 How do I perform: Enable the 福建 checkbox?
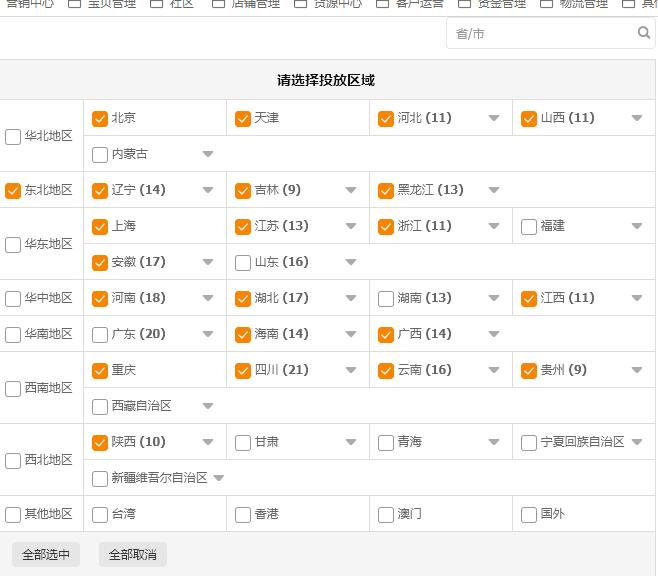point(529,226)
